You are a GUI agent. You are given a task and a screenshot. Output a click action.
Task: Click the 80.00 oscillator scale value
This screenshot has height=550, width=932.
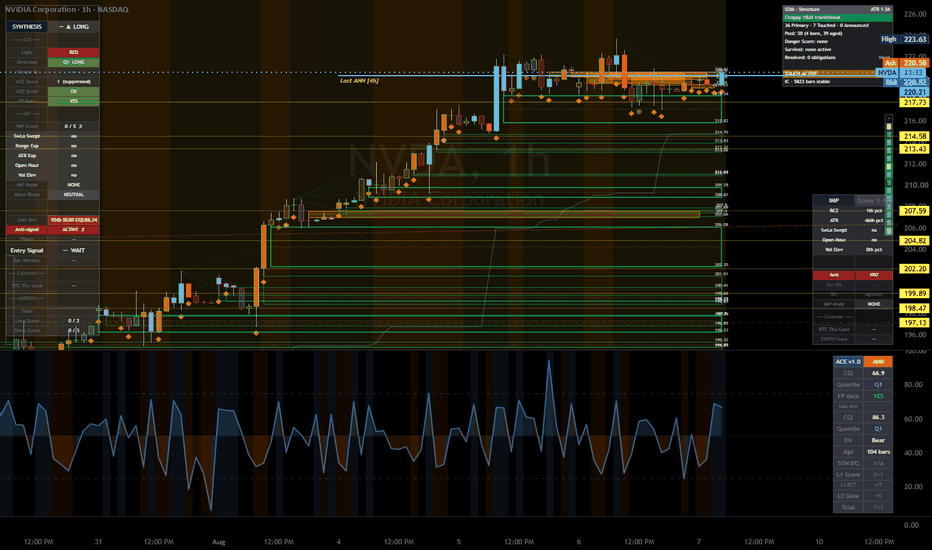[913, 385]
